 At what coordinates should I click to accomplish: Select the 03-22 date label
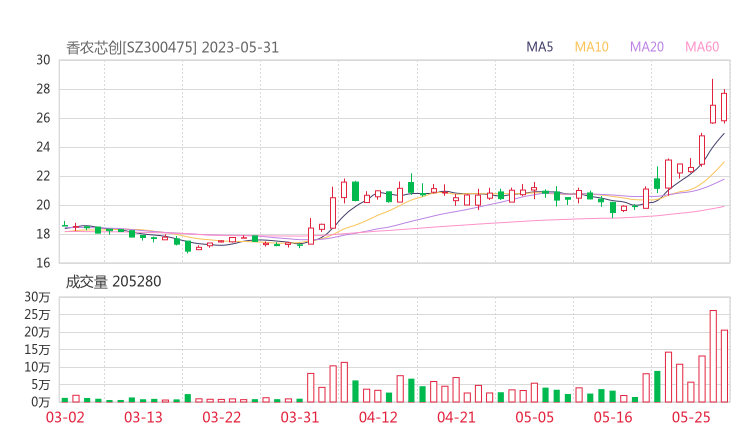[x=222, y=417]
